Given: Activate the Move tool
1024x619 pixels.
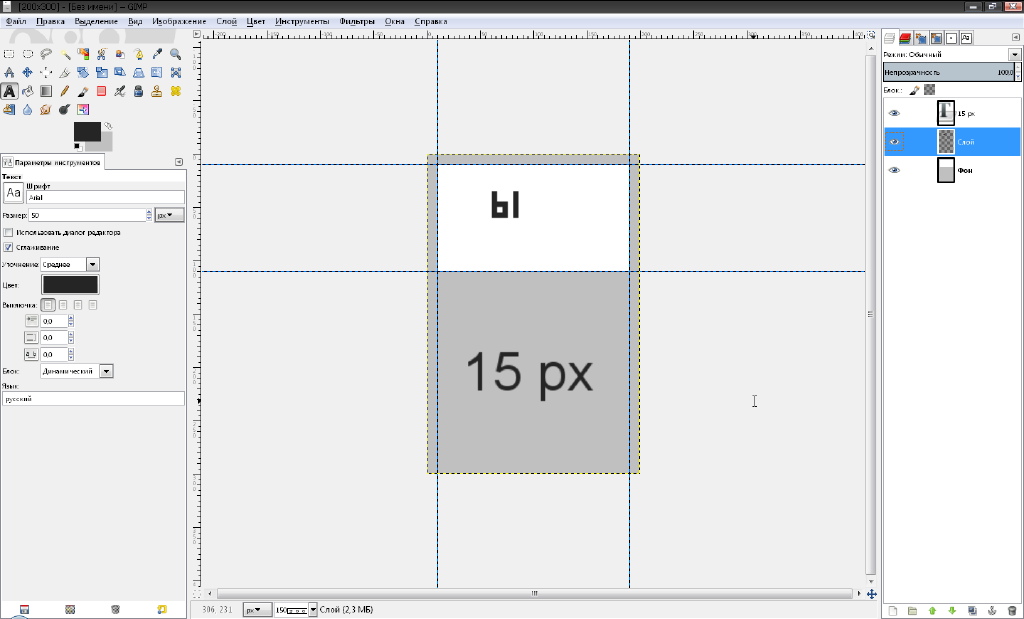Looking at the screenshot, I should 27,73.
